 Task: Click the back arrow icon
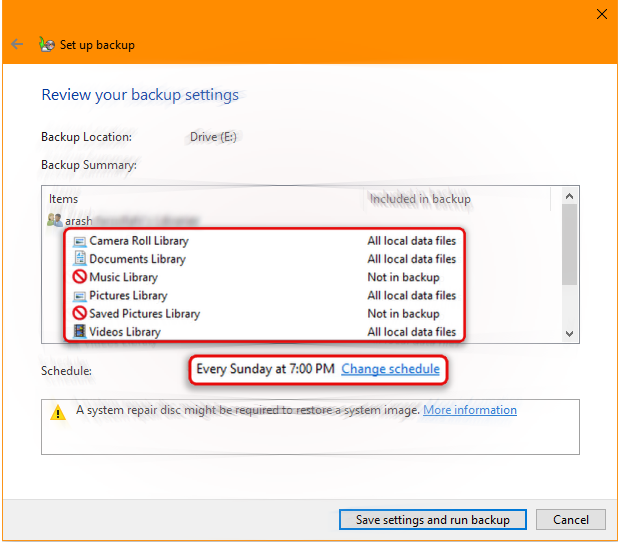coord(17,45)
